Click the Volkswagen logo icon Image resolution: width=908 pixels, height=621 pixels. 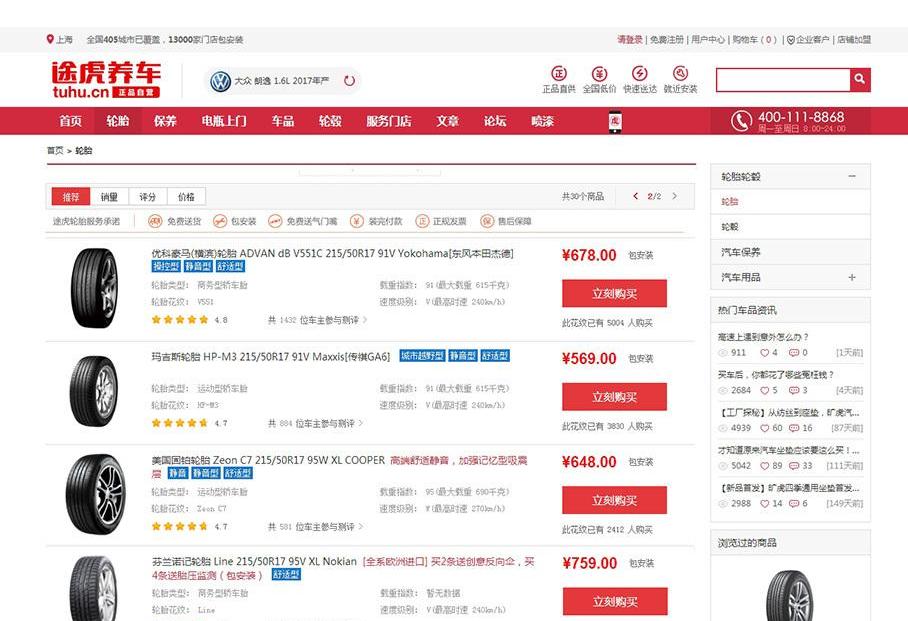click(220, 81)
